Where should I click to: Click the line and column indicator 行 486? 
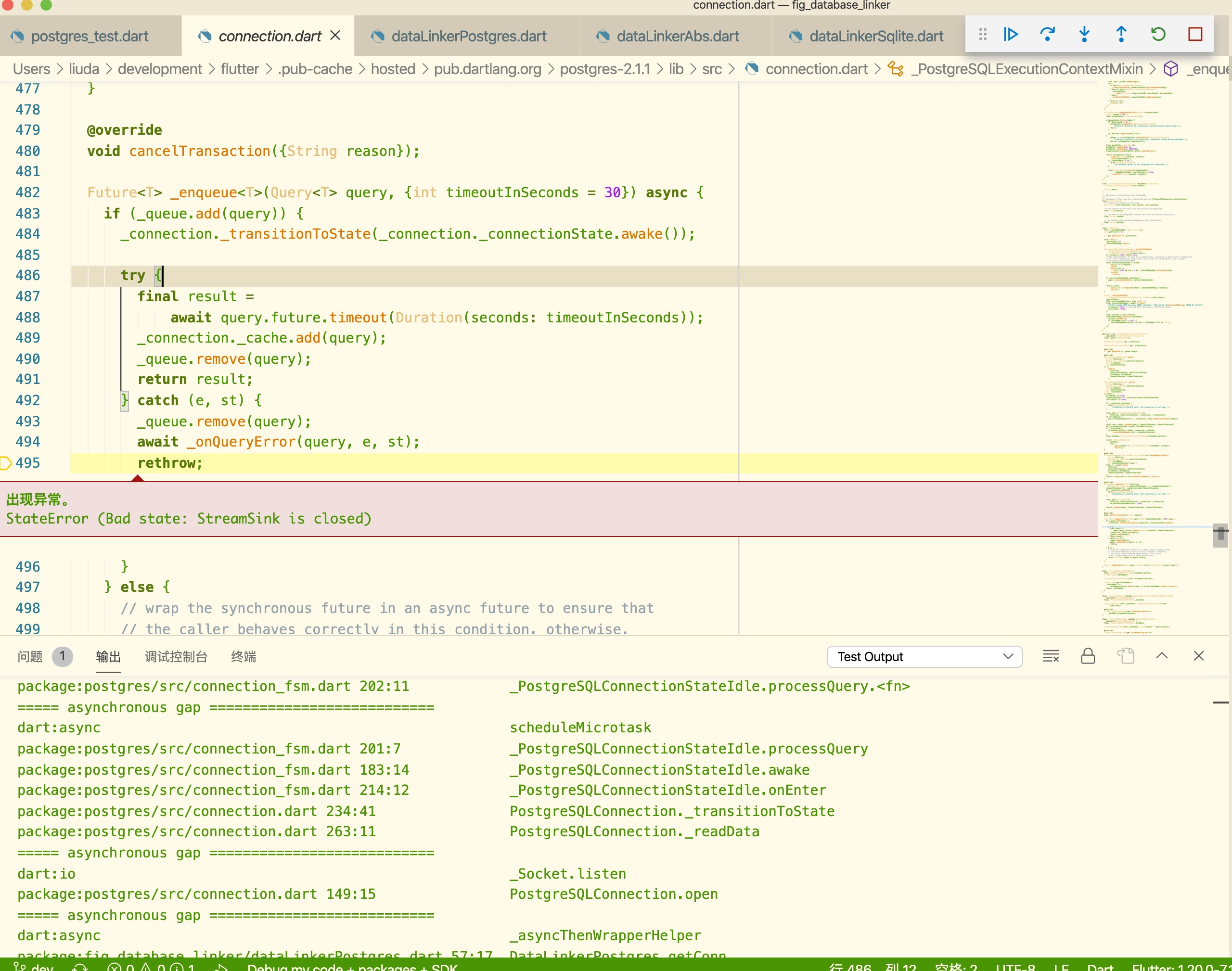point(873,967)
